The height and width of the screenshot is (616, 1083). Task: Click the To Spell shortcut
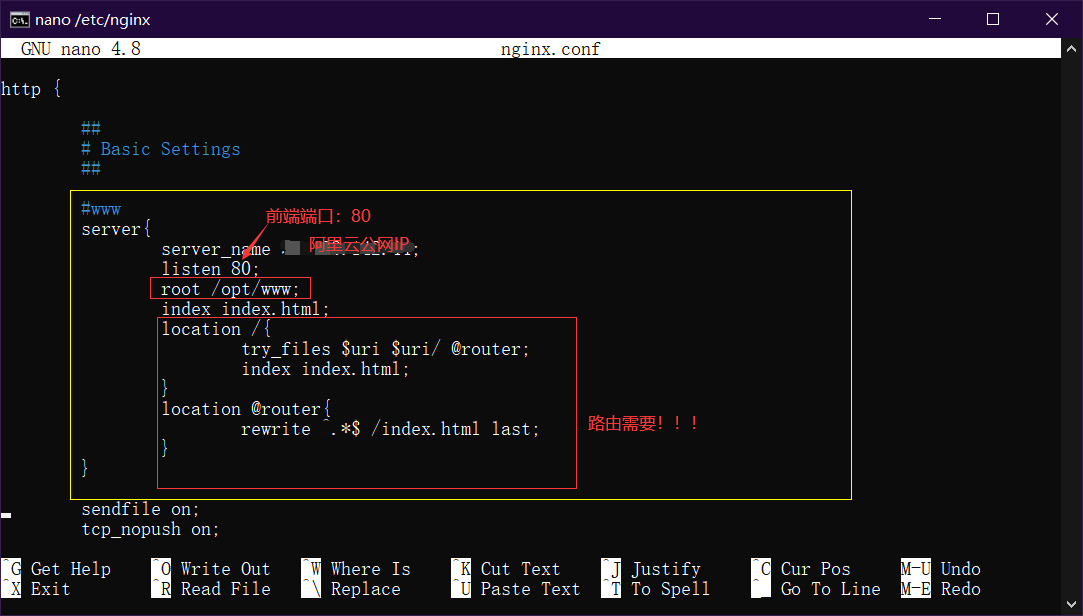(655, 589)
